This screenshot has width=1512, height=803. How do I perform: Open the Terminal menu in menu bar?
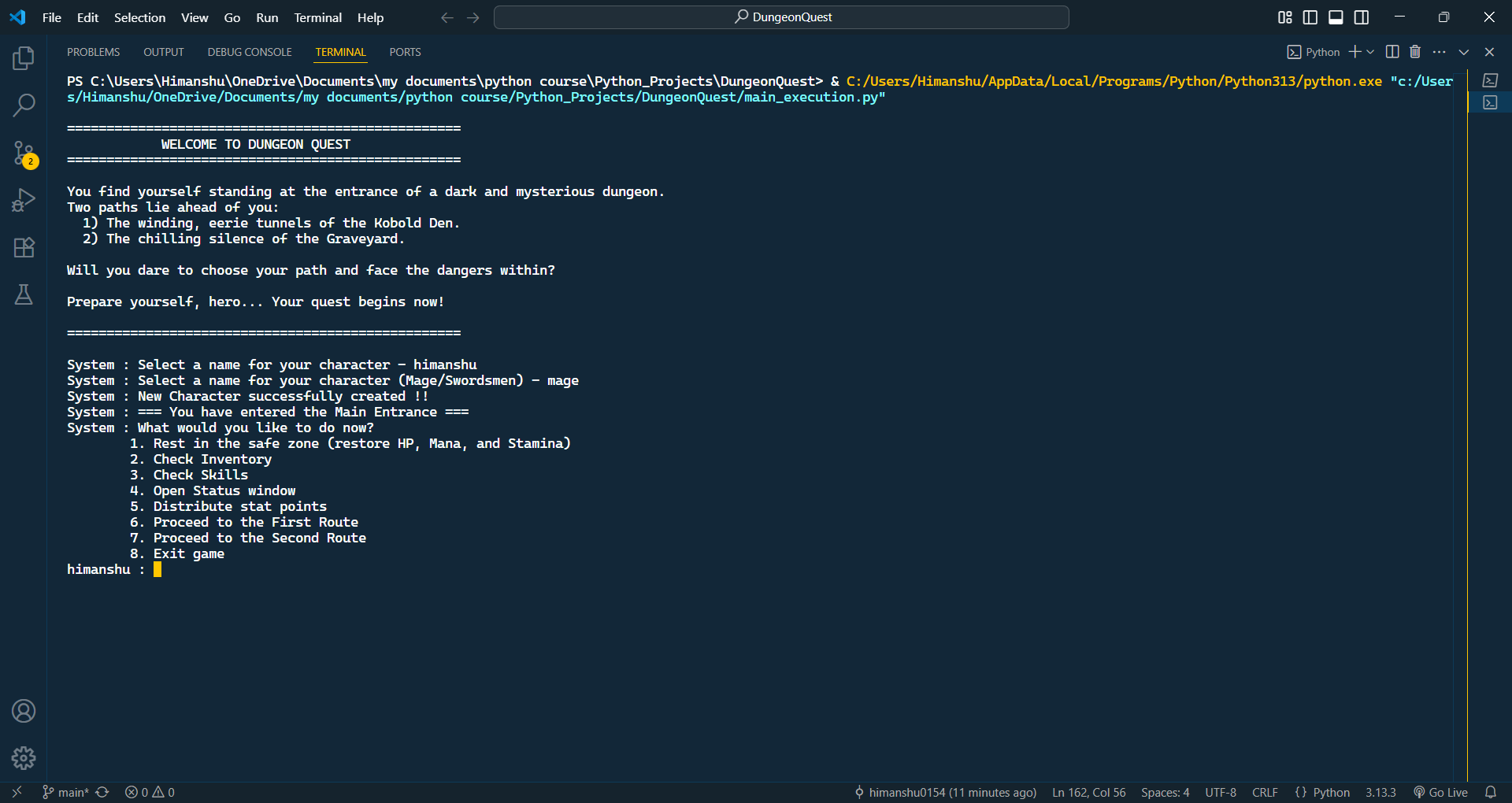(x=317, y=17)
